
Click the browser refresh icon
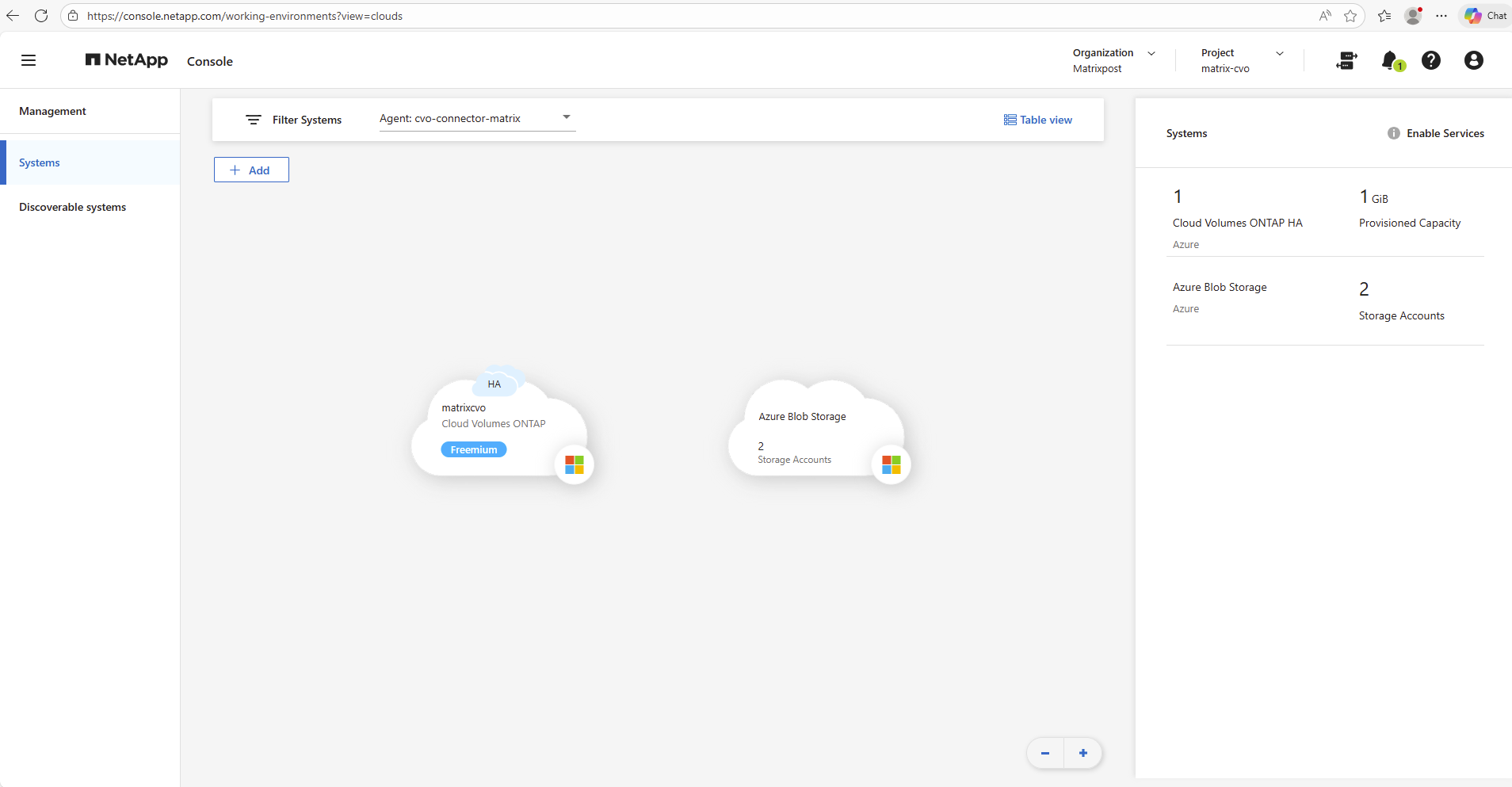tap(41, 16)
